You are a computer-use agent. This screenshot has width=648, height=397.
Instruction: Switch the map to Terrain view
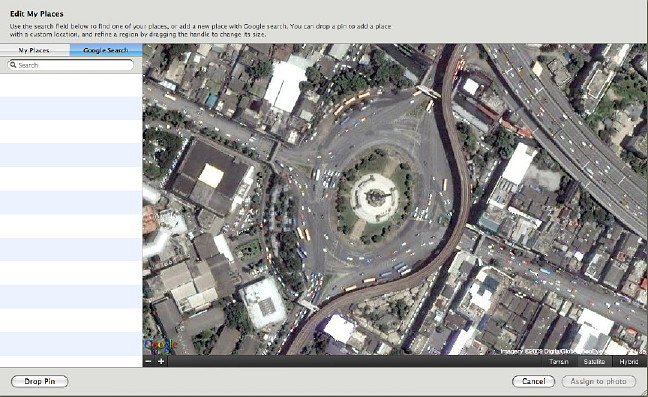(559, 361)
